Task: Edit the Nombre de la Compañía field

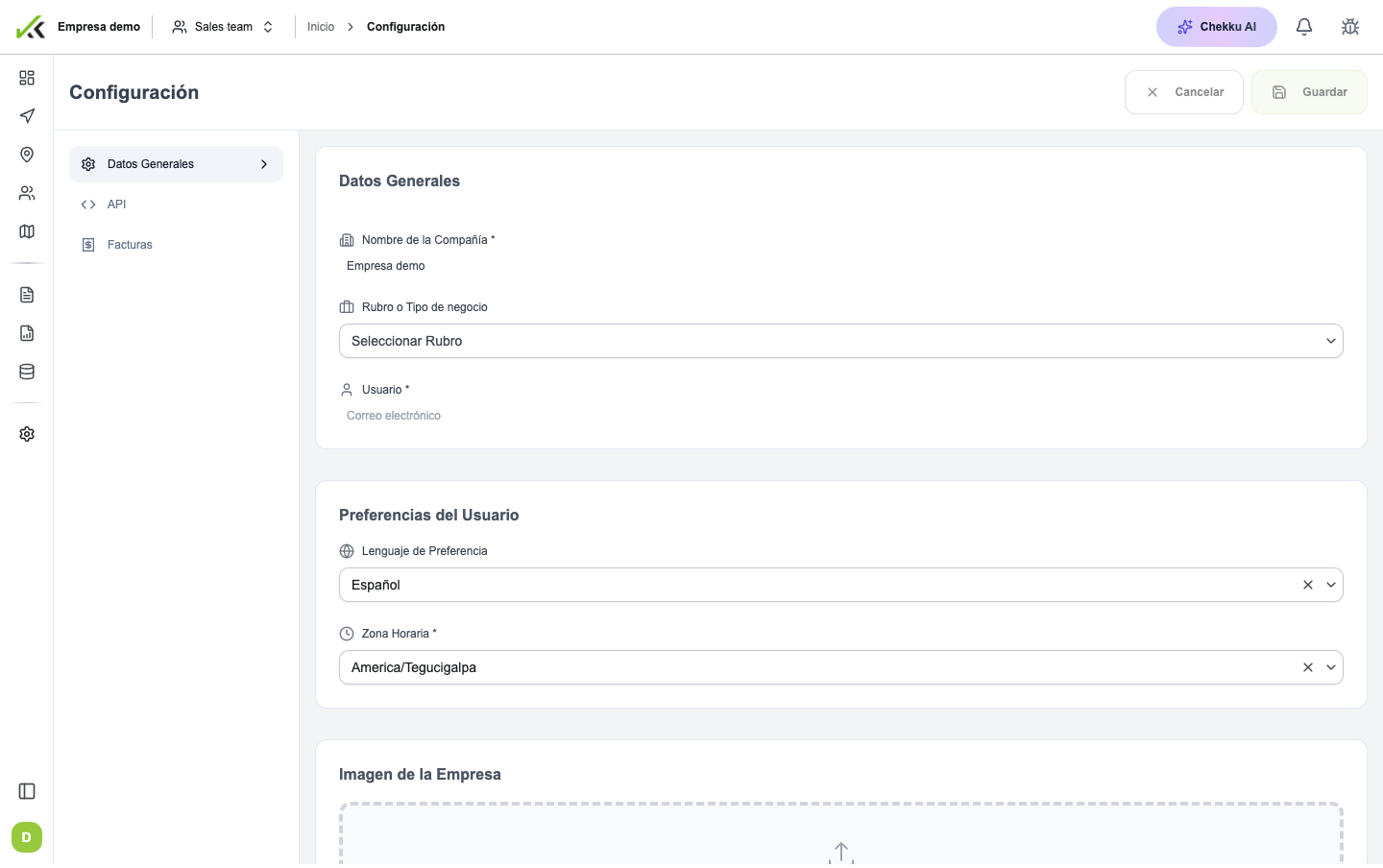Action: pos(841,266)
